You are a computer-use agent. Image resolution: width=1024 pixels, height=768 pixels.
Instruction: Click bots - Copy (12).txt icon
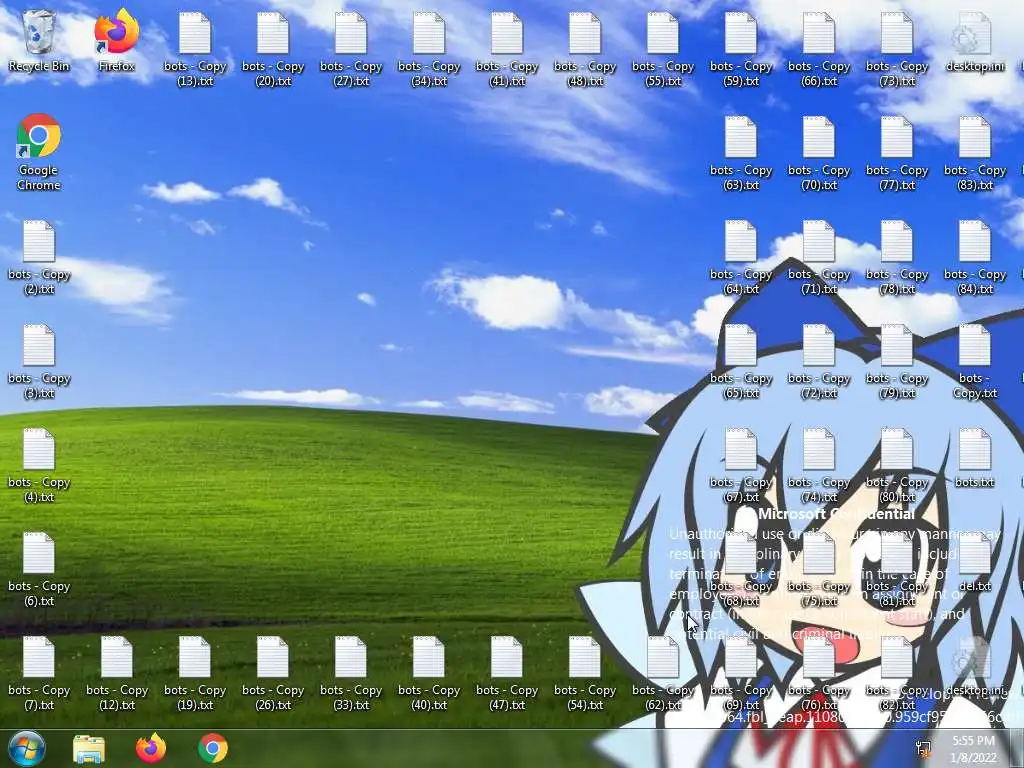tap(117, 673)
